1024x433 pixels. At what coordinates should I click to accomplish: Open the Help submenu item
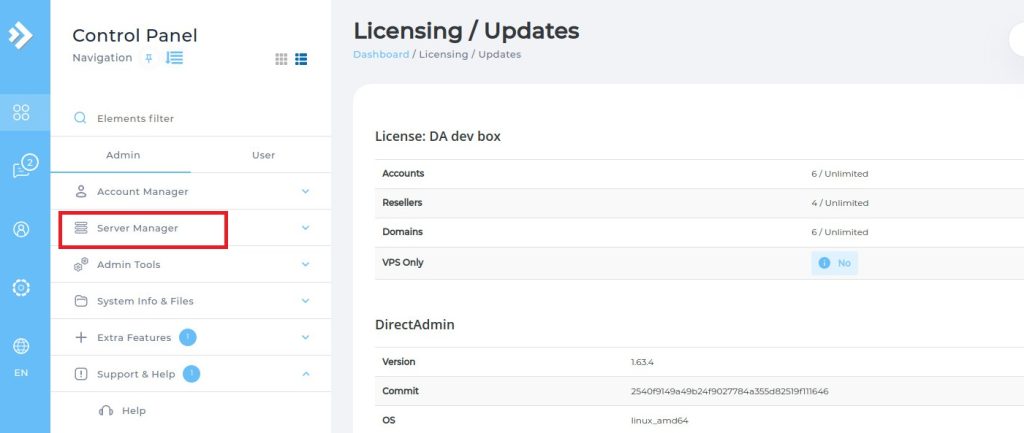[x=191, y=411]
